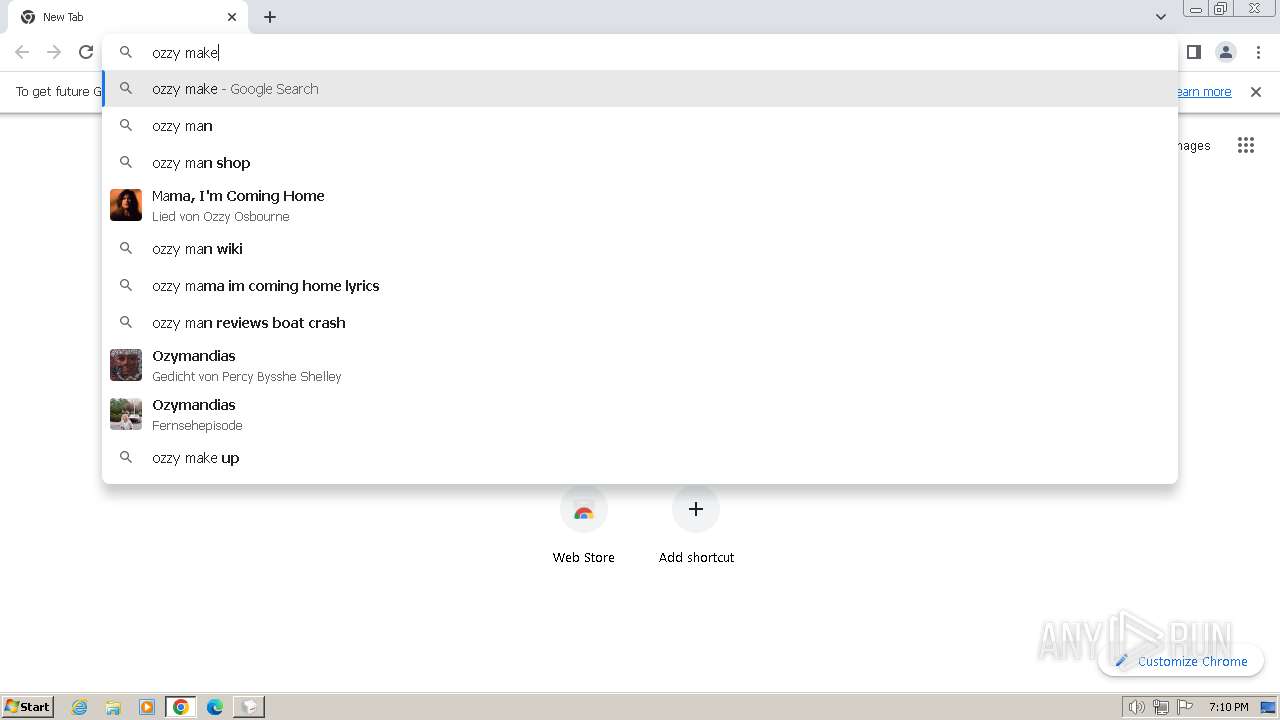This screenshot has height=720, width=1280.
Task: Open the tab search chevron
Action: 1160,17
